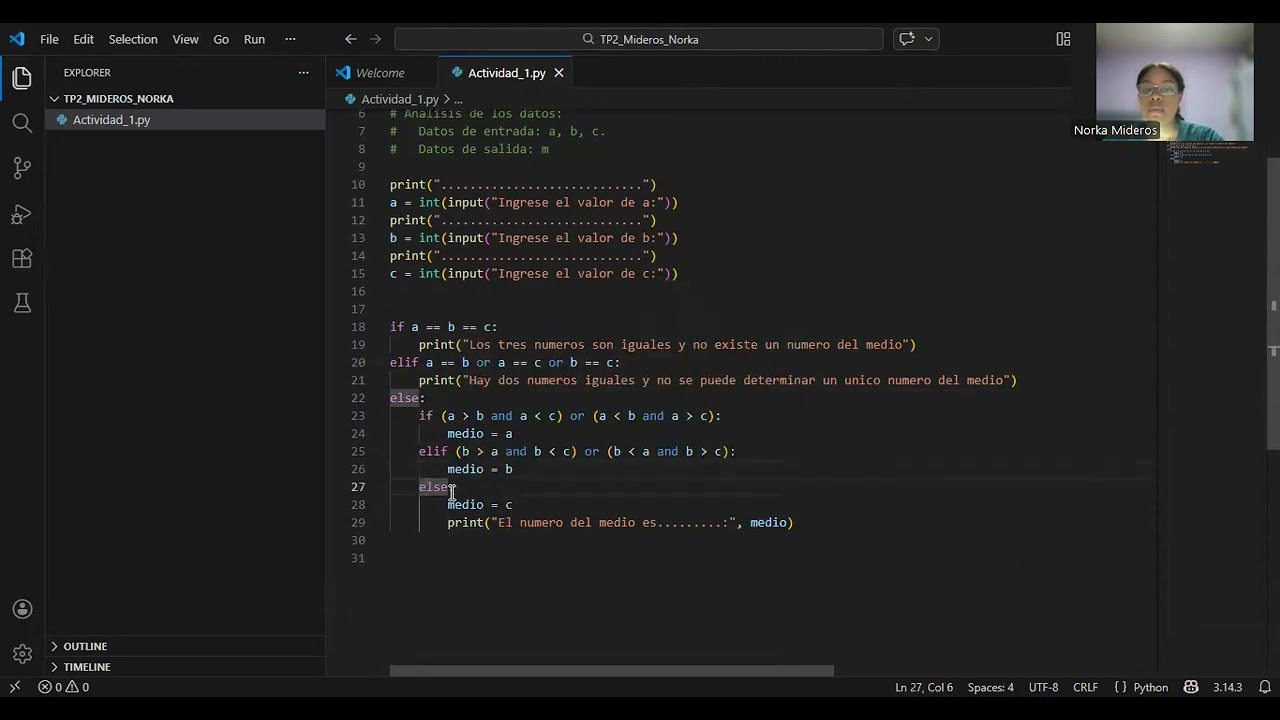Open the Explorer view in activity bar
The width and height of the screenshot is (1280, 720).
tap(22, 78)
